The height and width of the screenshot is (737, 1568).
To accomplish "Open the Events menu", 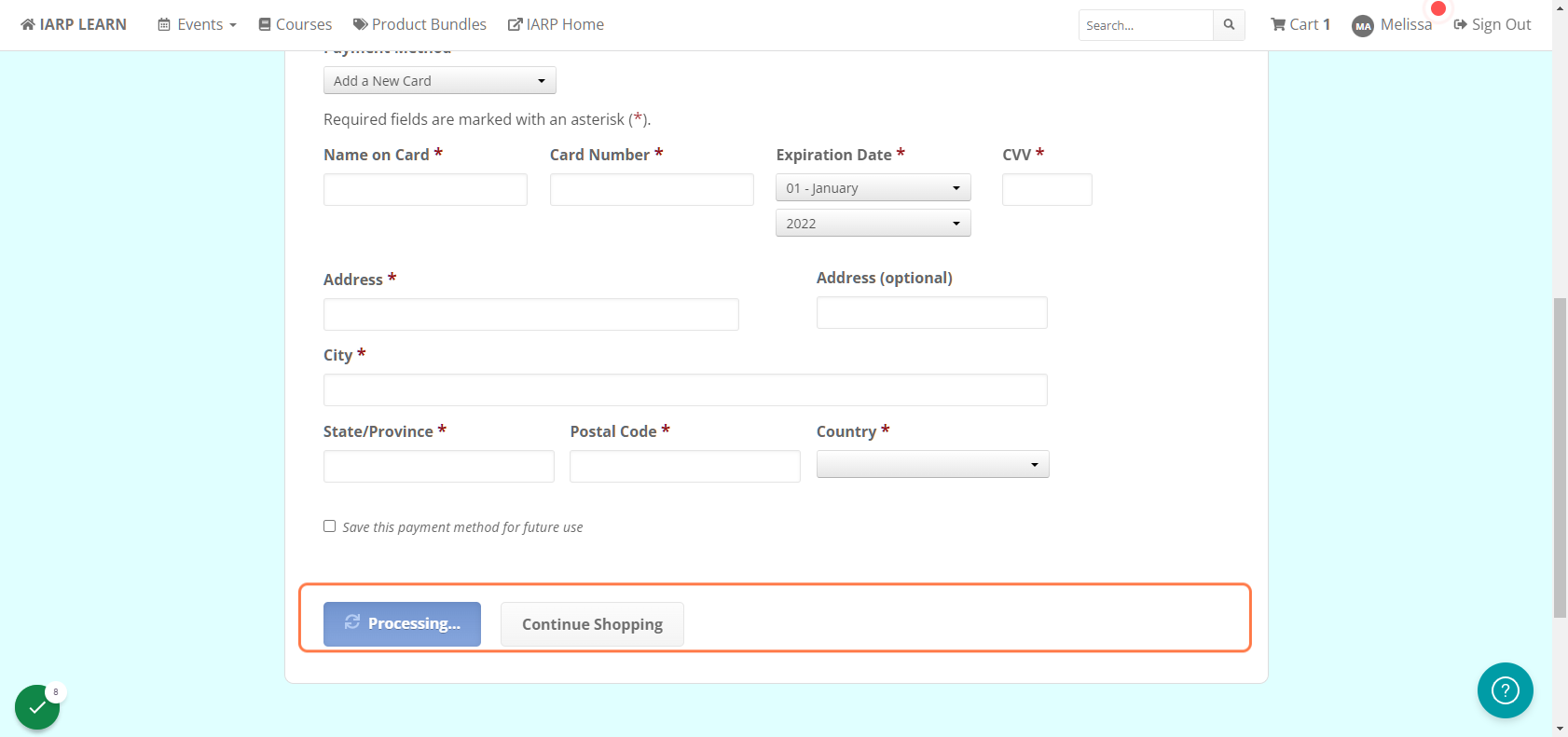I will click(x=197, y=24).
